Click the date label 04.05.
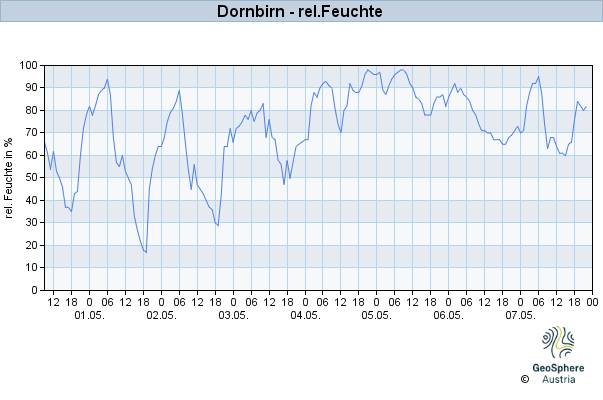This screenshot has height=400, width=603. (305, 316)
